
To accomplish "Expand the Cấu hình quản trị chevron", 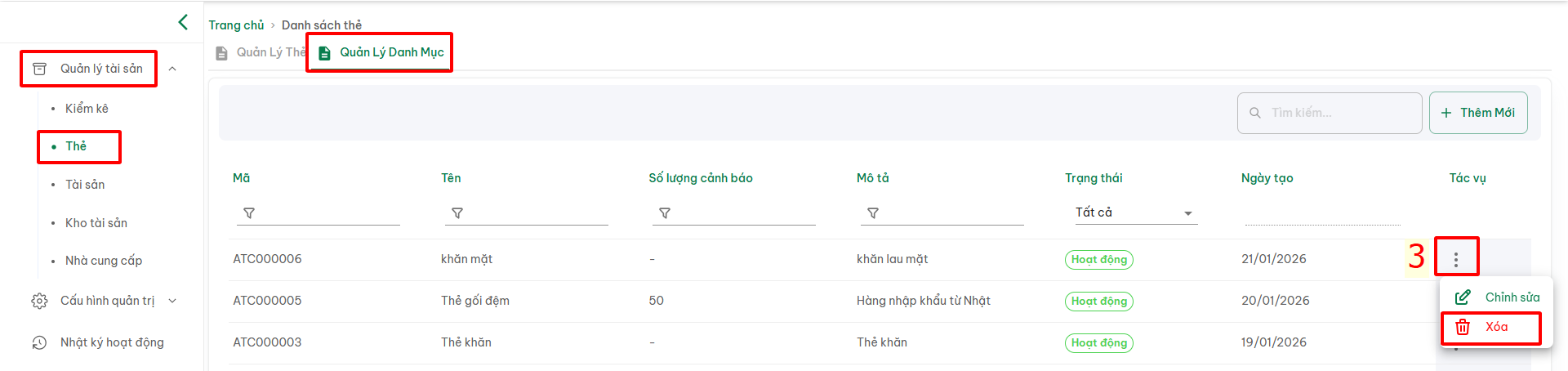I will pyautogui.click(x=172, y=301).
